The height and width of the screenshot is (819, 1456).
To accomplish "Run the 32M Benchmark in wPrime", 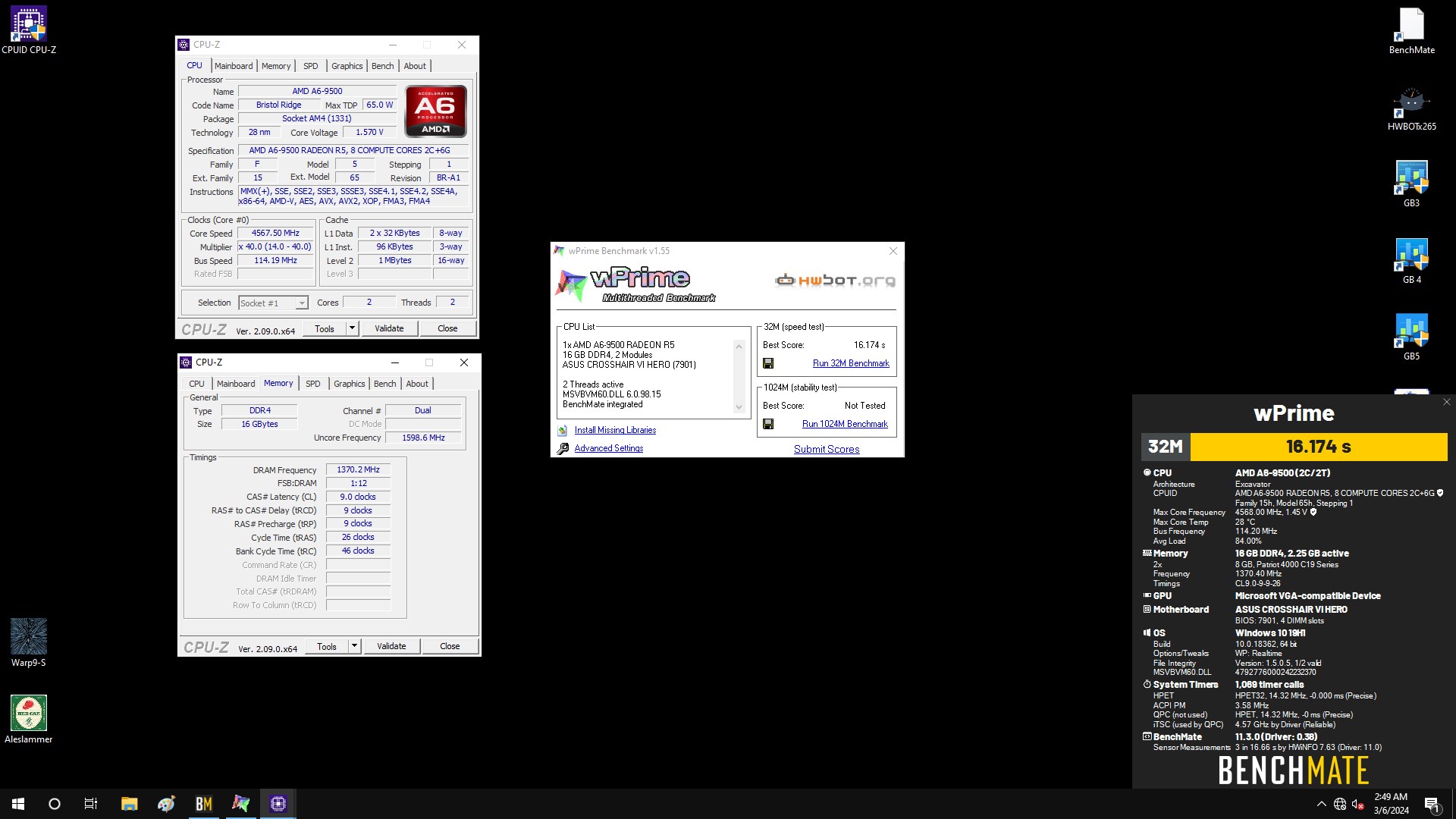I will [x=851, y=363].
